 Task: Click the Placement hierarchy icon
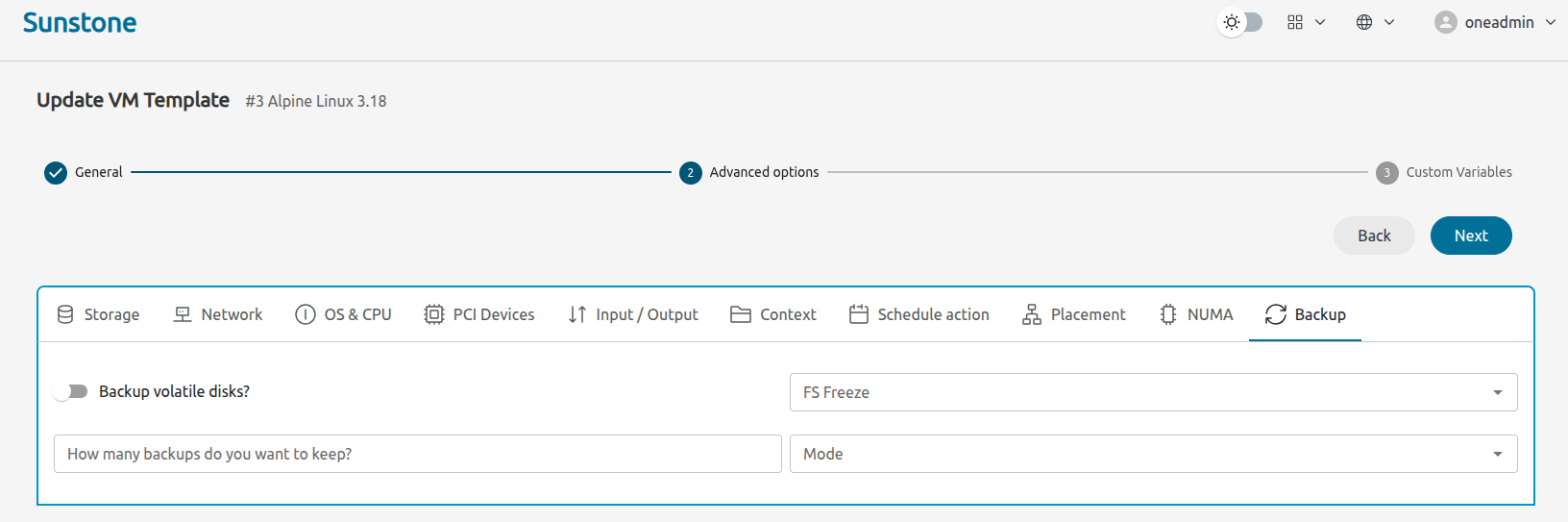point(1032,314)
